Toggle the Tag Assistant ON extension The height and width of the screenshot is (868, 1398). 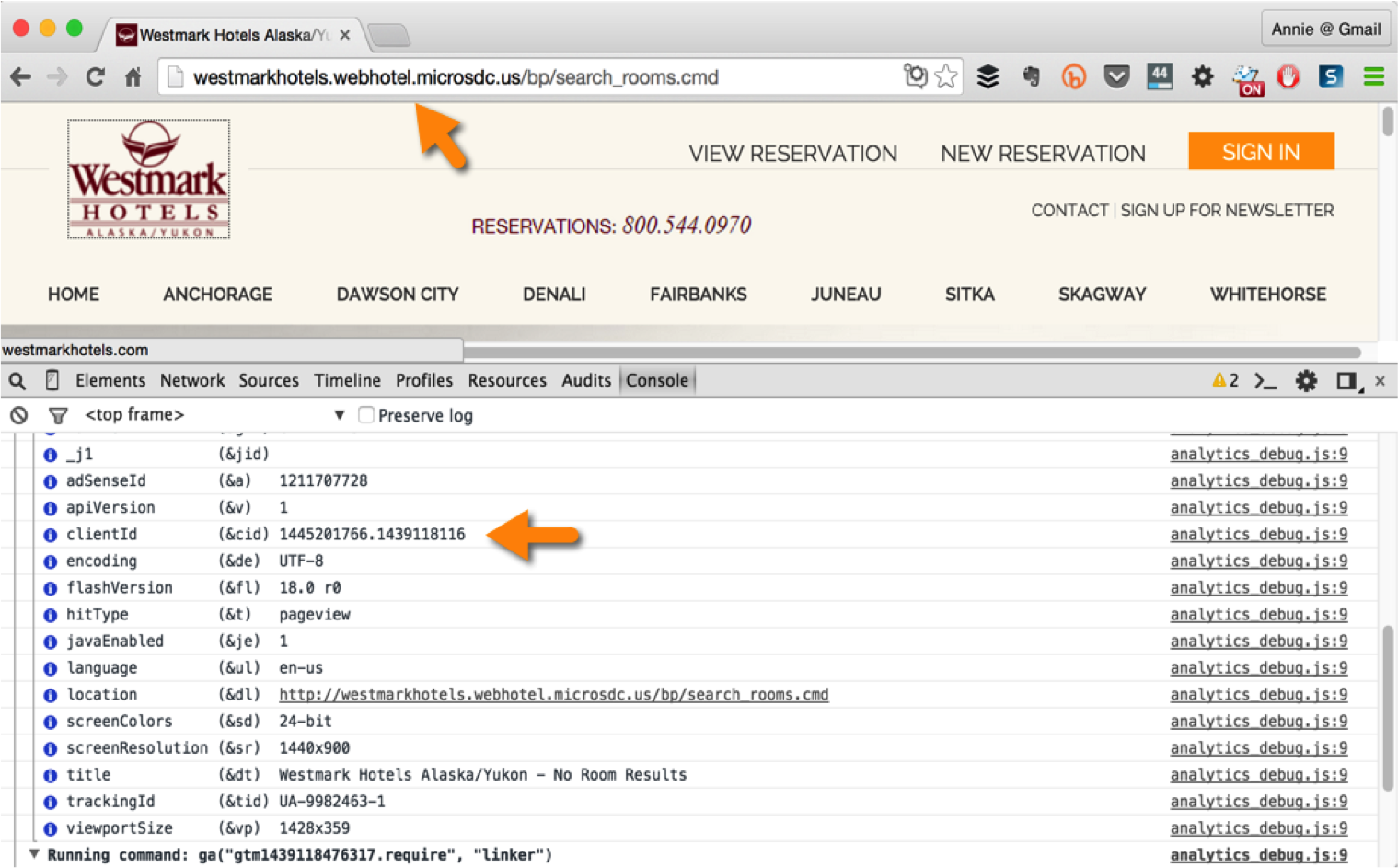point(1249,79)
